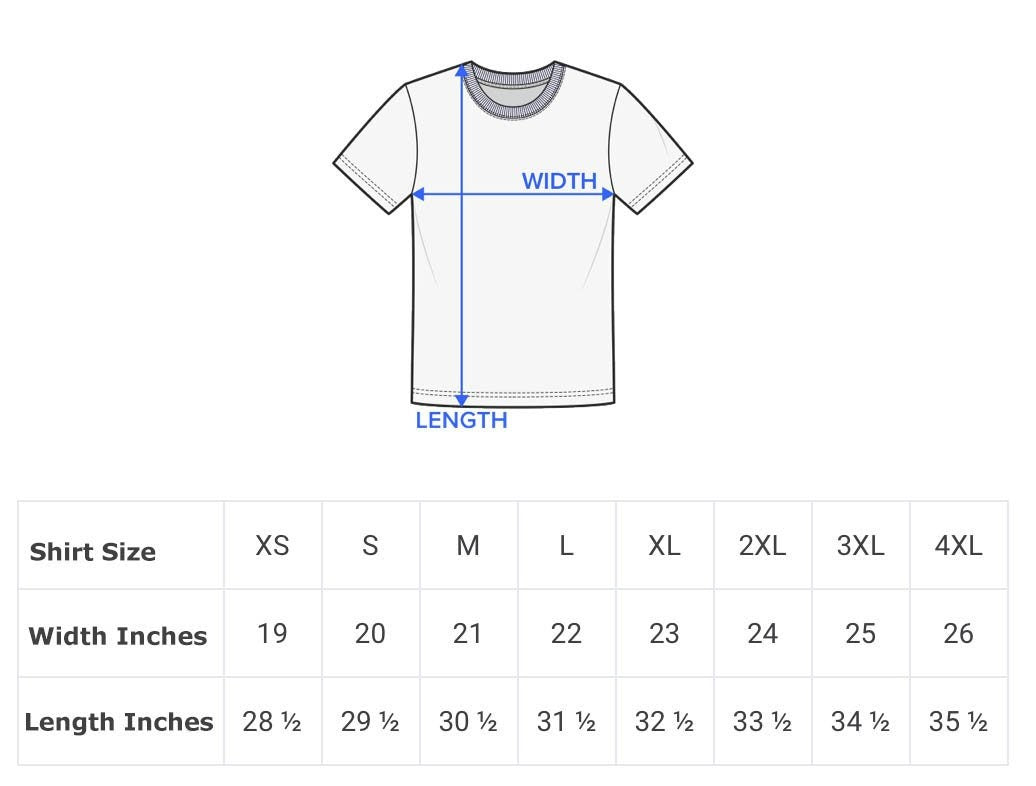Select the M size cell
The image size is (1036, 786).
tap(468, 545)
